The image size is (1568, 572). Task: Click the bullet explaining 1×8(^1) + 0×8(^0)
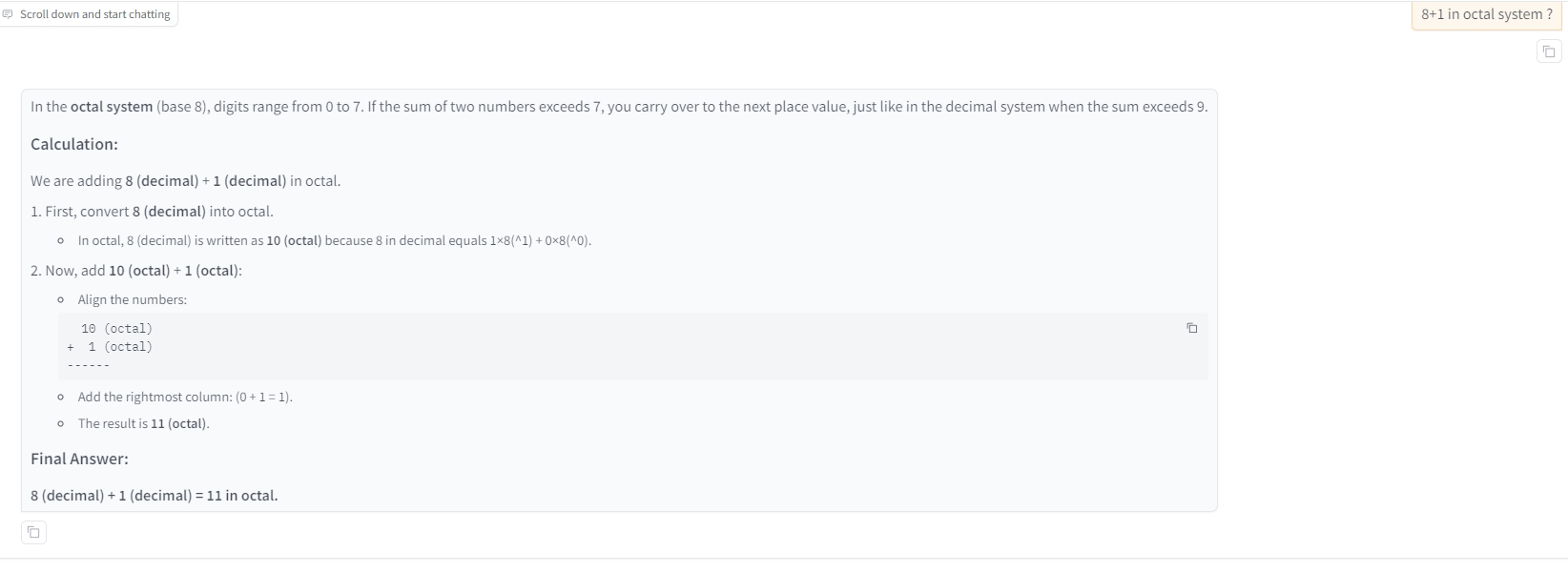click(x=335, y=240)
